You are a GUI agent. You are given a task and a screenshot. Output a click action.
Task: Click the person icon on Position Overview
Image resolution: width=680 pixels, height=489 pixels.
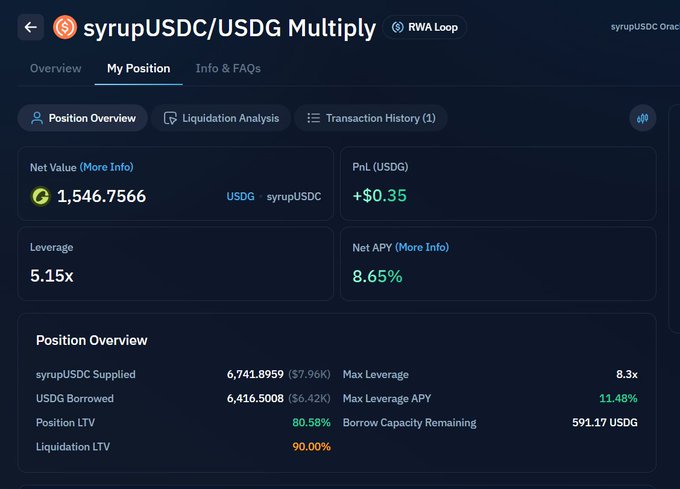click(x=37, y=118)
